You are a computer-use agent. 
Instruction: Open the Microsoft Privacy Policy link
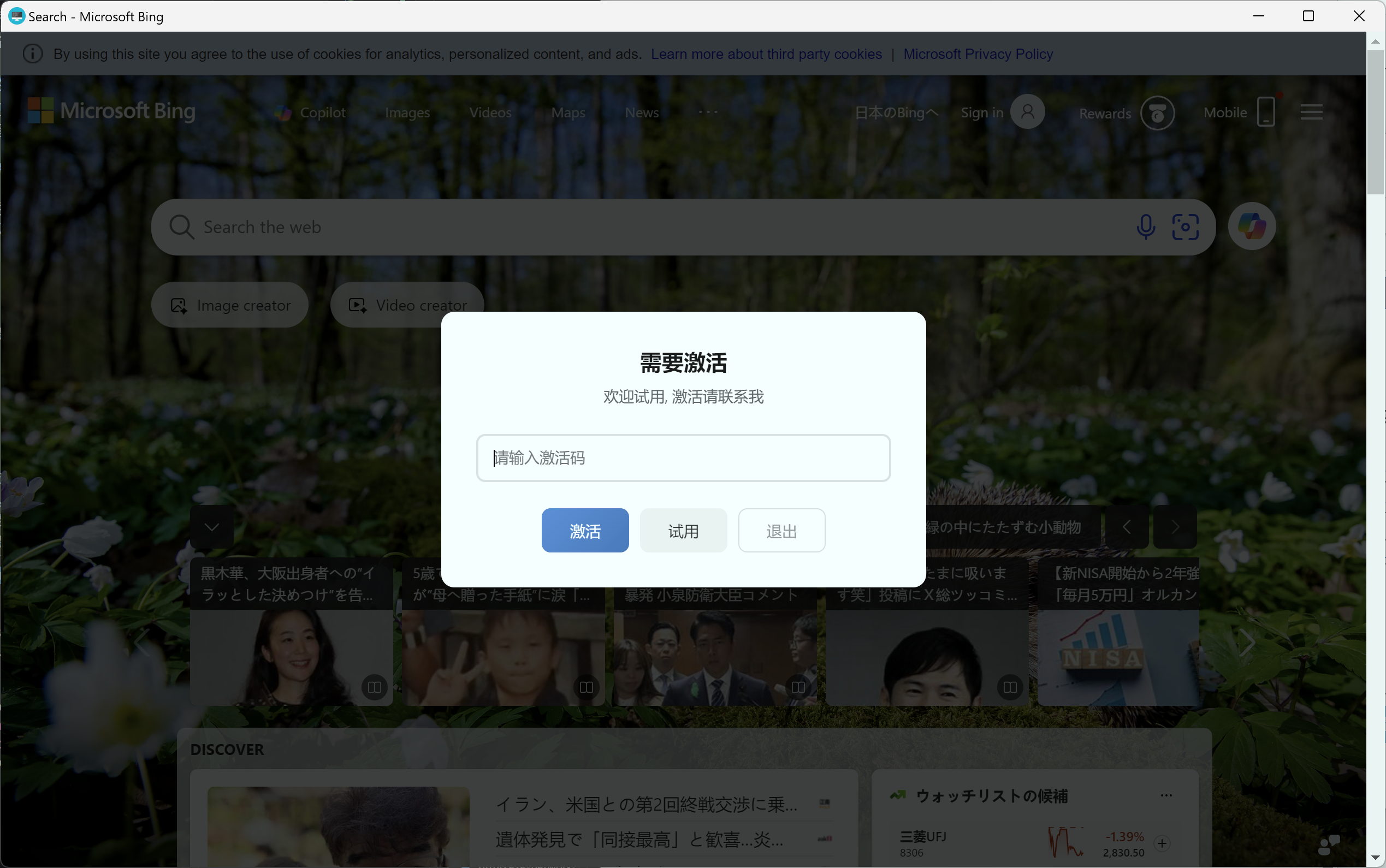pos(978,53)
